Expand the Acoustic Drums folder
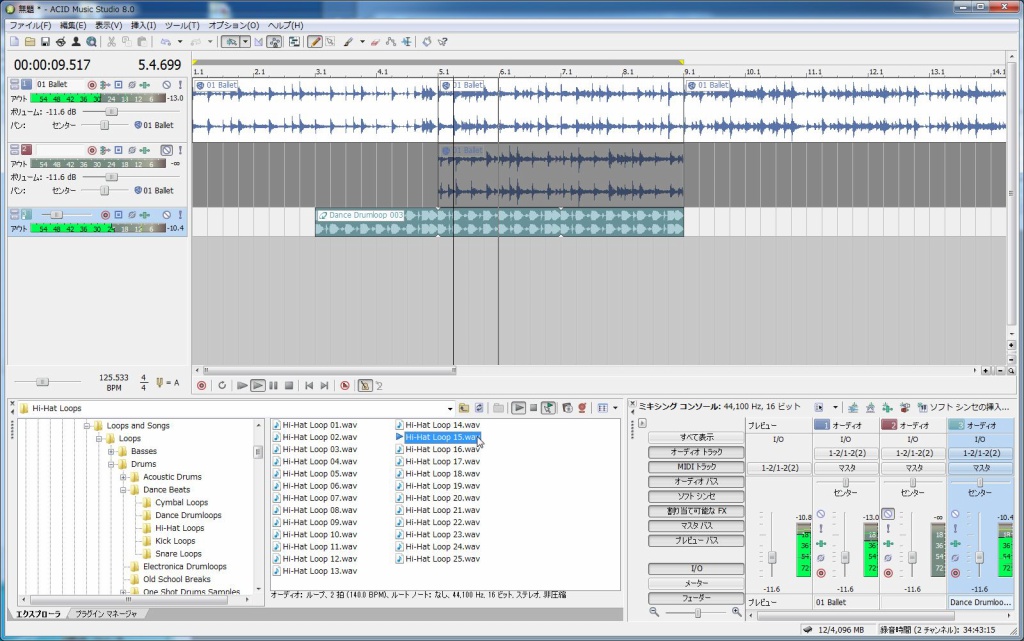This screenshot has height=641, width=1024. 123,477
